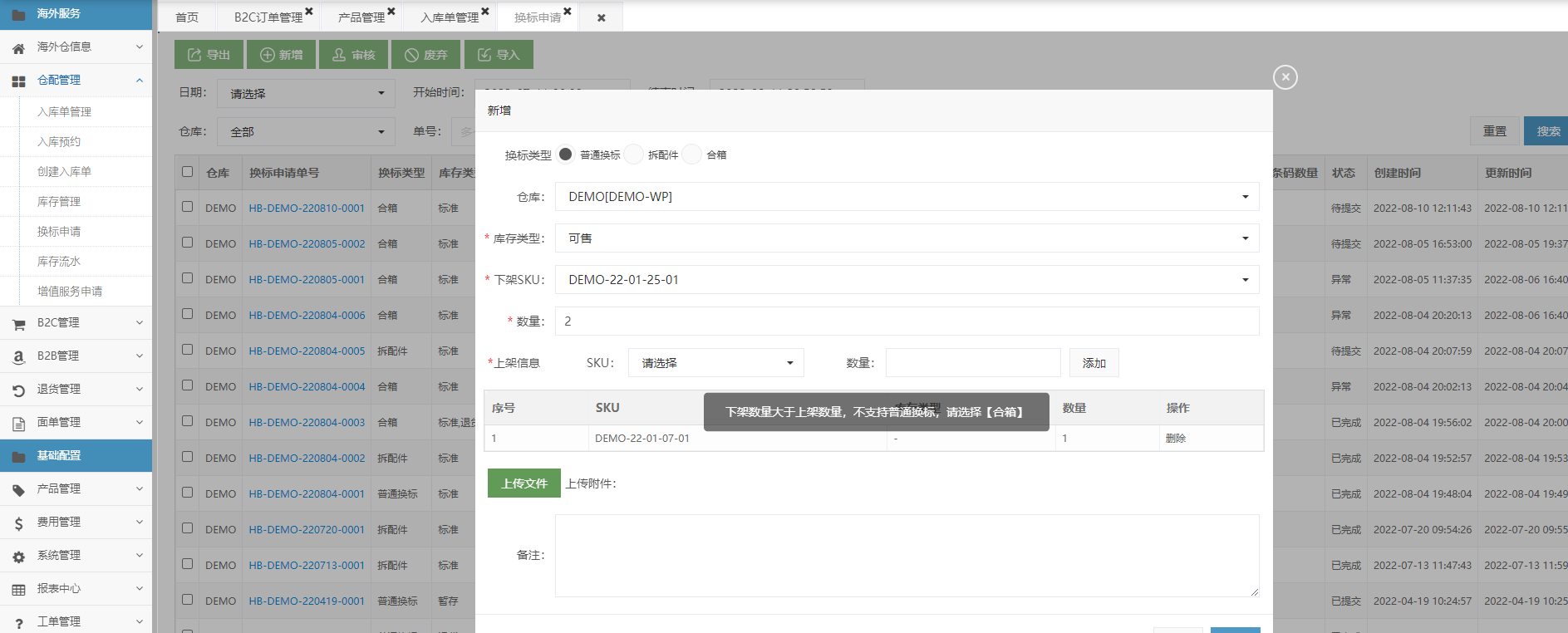The height and width of the screenshot is (633, 1568).
Task: Click the 重置 reset button
Action: pos(1495,131)
